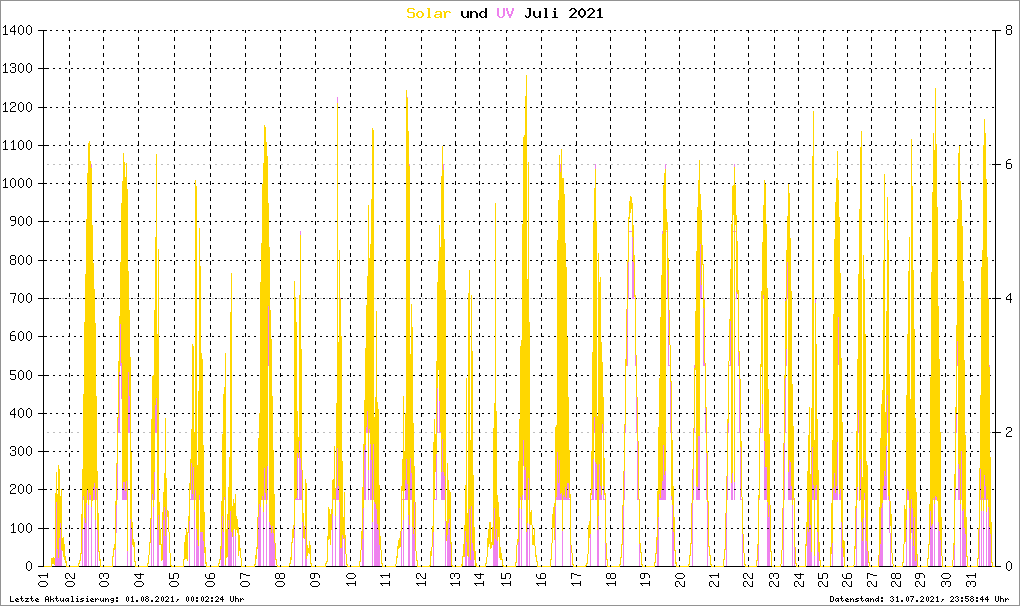Click the pink "UV" word in the title
The image size is (1020, 606).
pos(505,13)
